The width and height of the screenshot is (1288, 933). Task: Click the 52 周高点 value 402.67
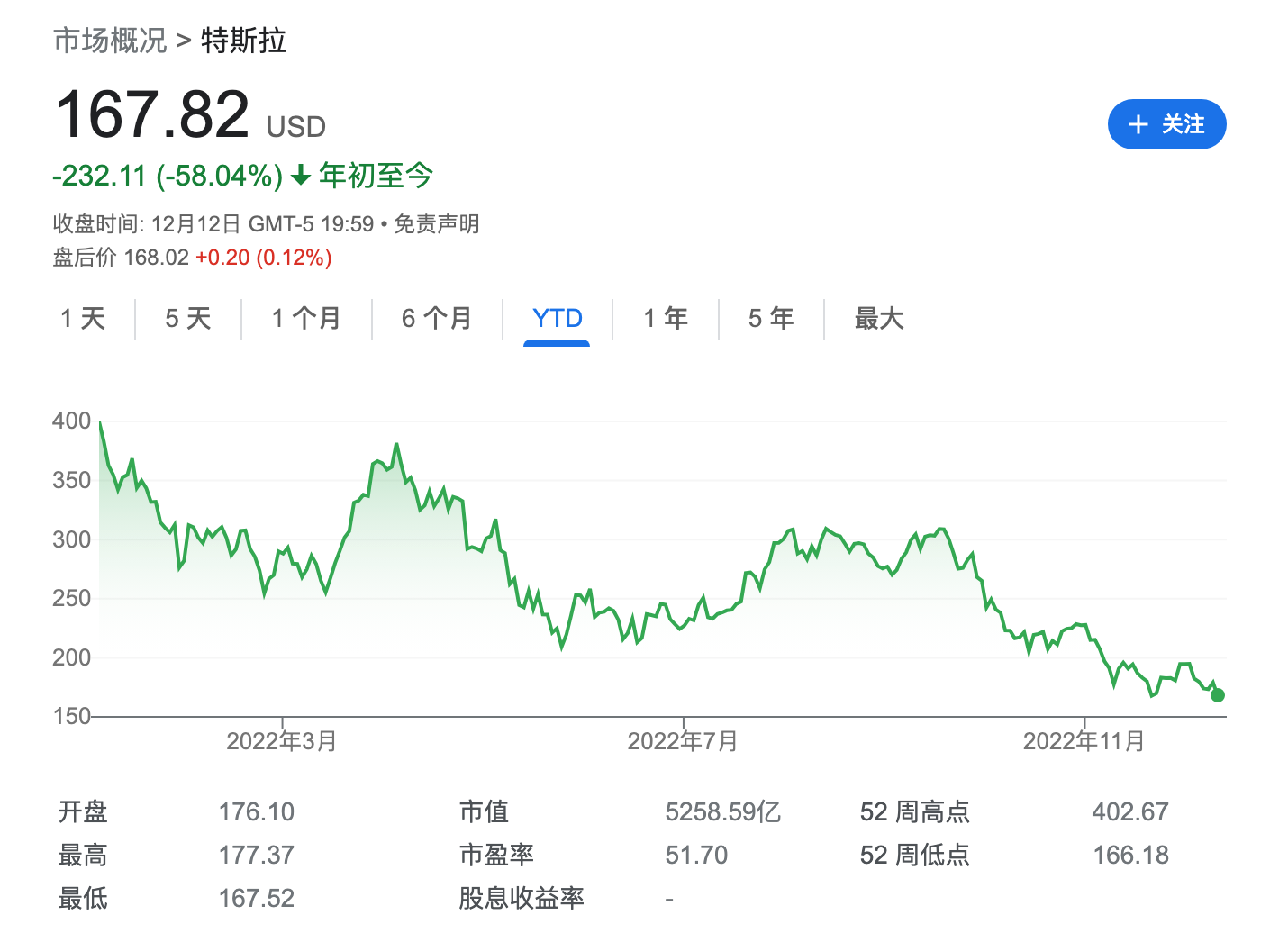tap(1129, 811)
